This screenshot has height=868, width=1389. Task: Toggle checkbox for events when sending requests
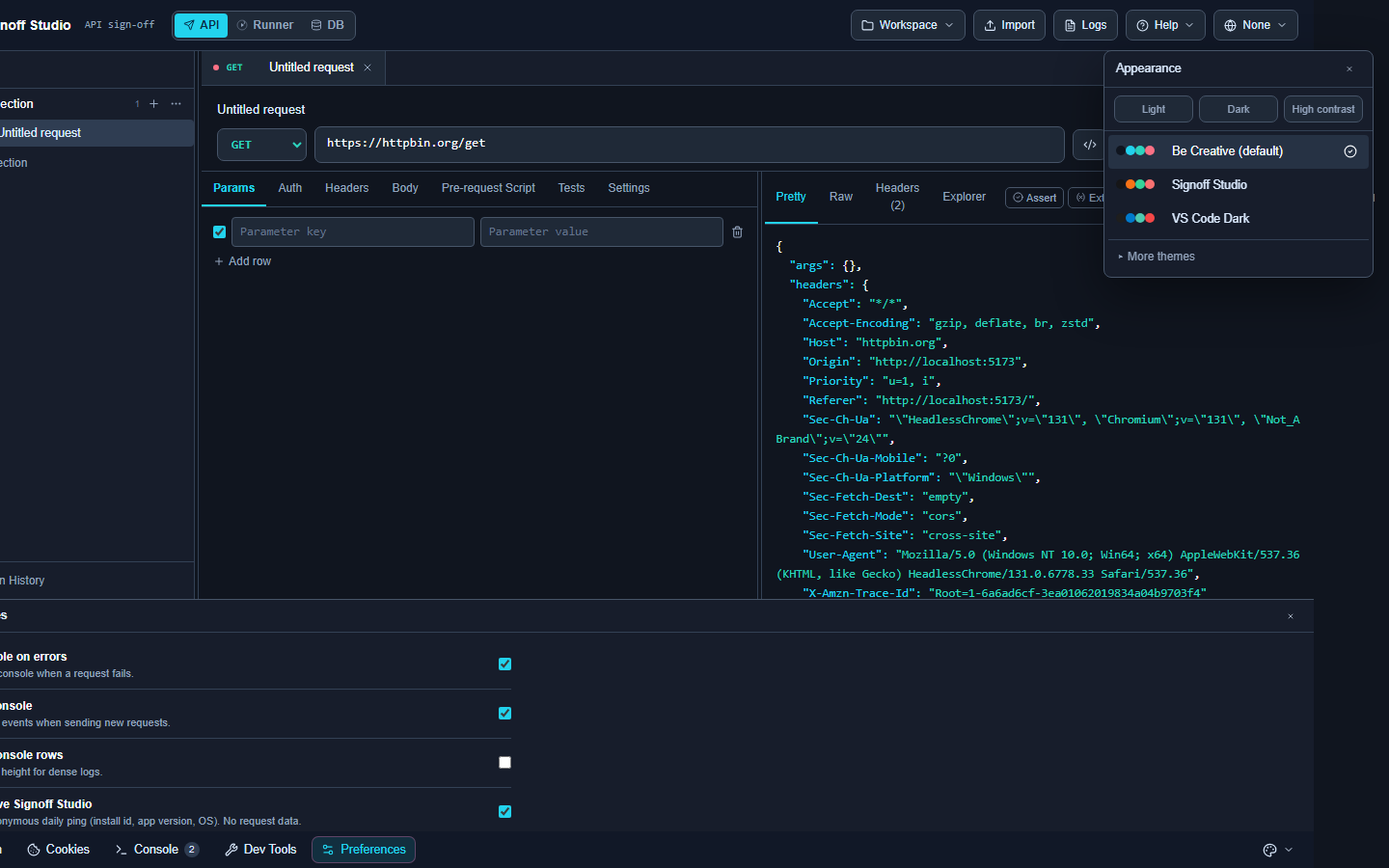pos(504,713)
